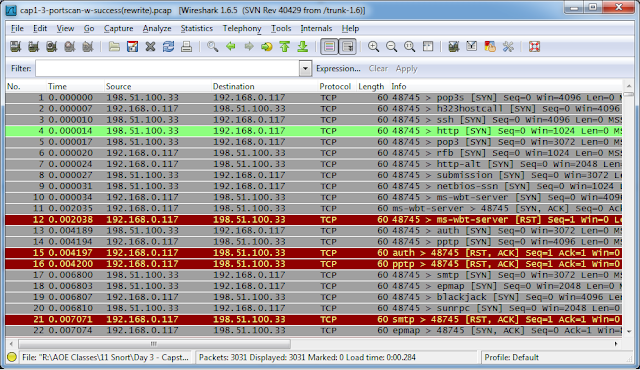Open the Go menu
This screenshot has height=370, width=640.
click(89, 29)
